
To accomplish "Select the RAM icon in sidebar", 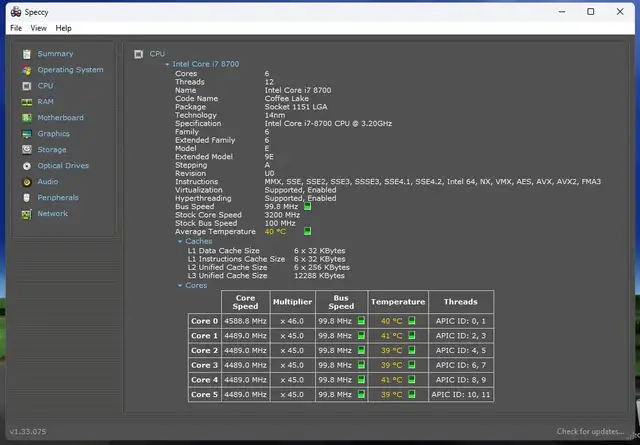I will [x=26, y=102].
